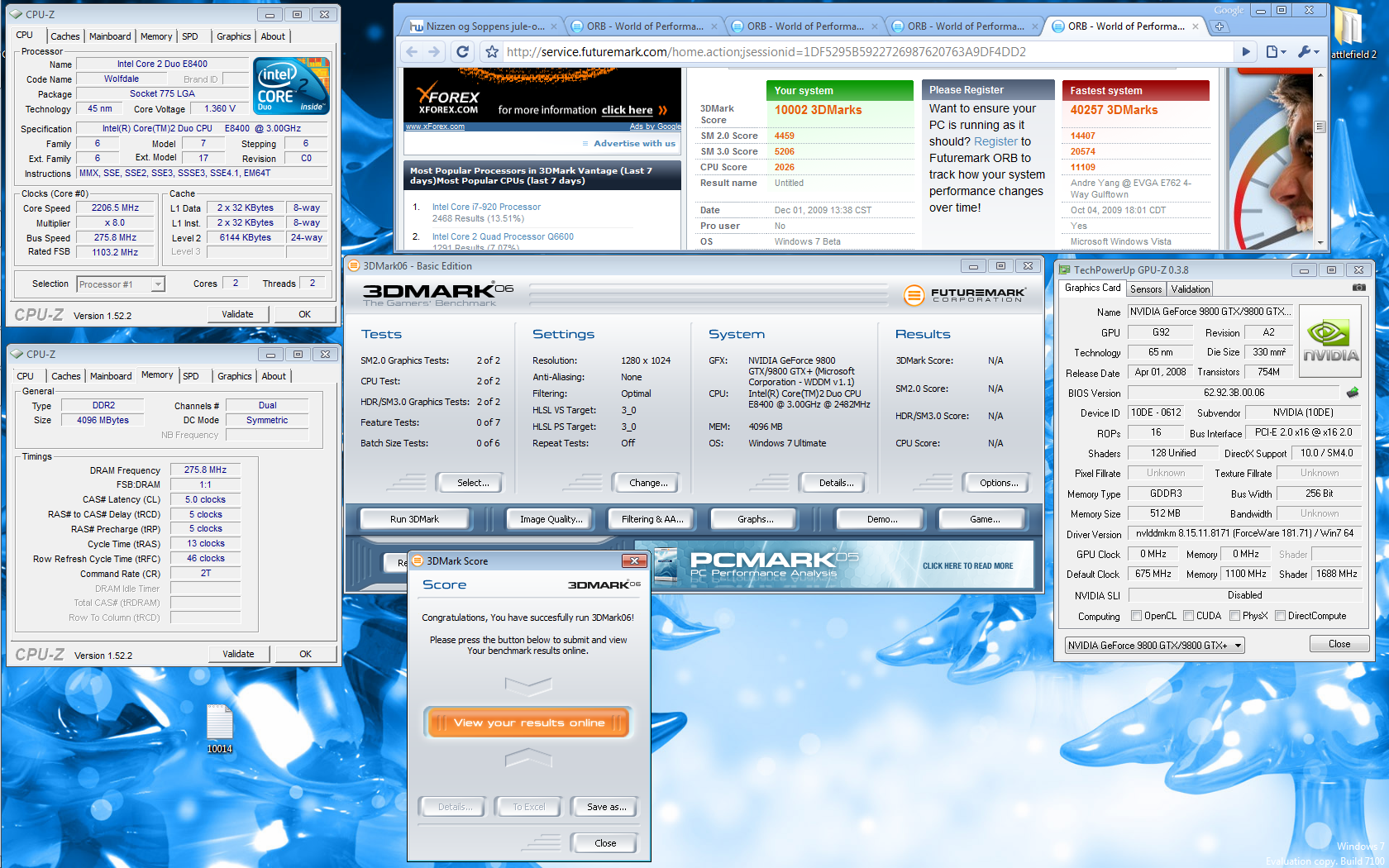Click the Chrome forward arrow
Image resolution: width=1389 pixels, height=868 pixels.
click(435, 51)
